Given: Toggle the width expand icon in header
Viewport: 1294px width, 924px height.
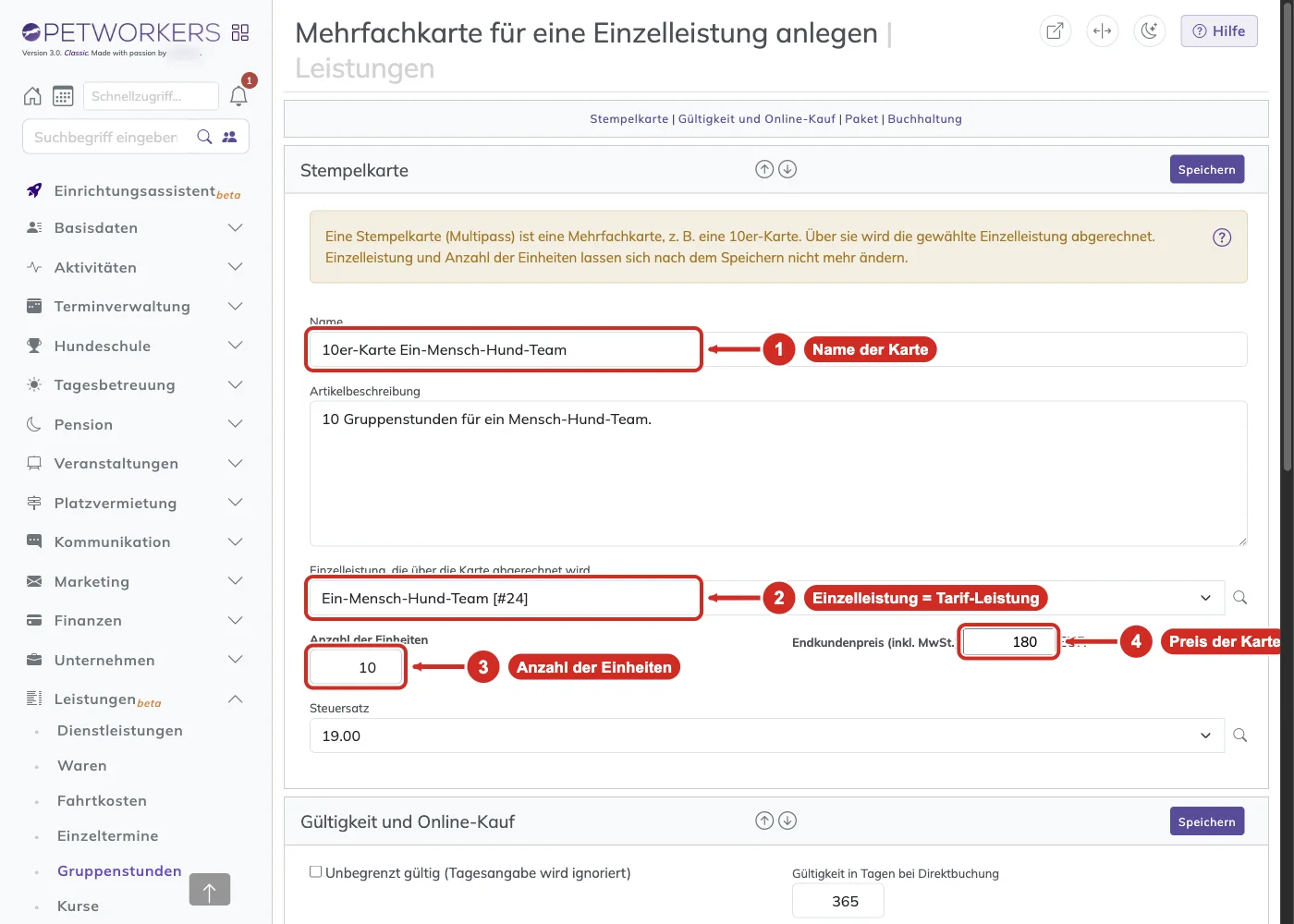Looking at the screenshot, I should (1102, 31).
